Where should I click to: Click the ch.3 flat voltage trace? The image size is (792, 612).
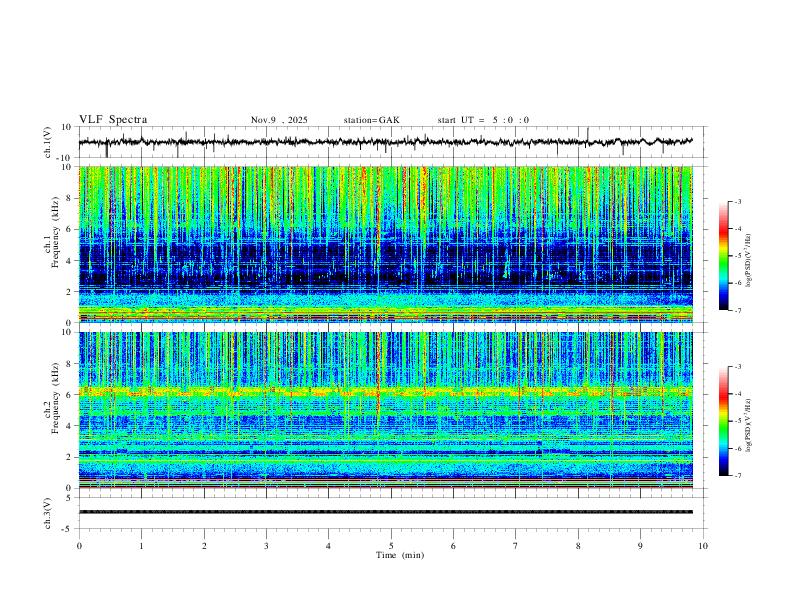click(385, 512)
